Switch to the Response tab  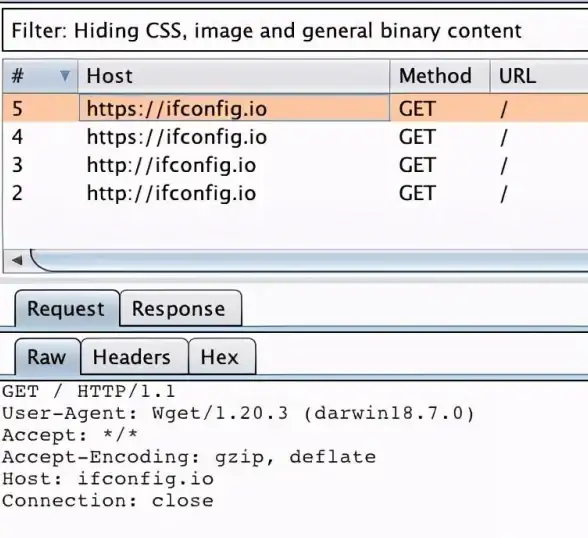click(180, 309)
